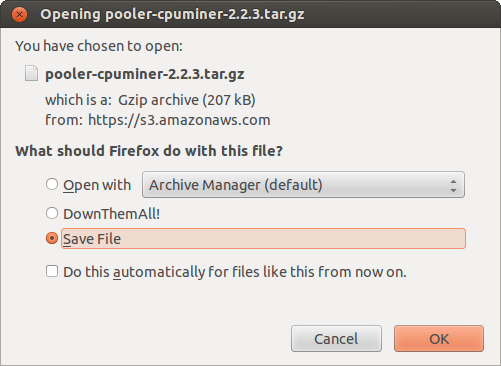This screenshot has height=366, width=501.
Task: Click the Save File label text
Action: point(92,239)
